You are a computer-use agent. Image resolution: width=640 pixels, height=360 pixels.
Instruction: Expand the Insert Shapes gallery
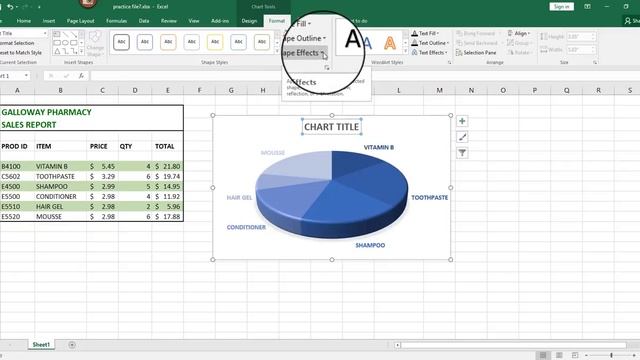pos(82,52)
